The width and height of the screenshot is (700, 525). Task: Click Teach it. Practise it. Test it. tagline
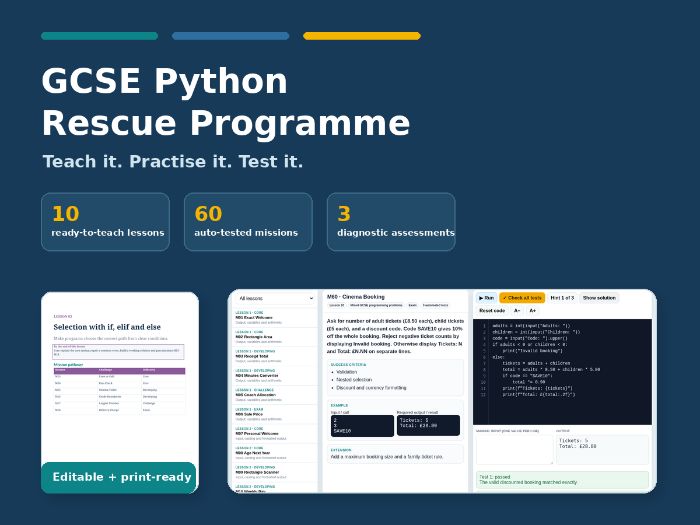173,161
